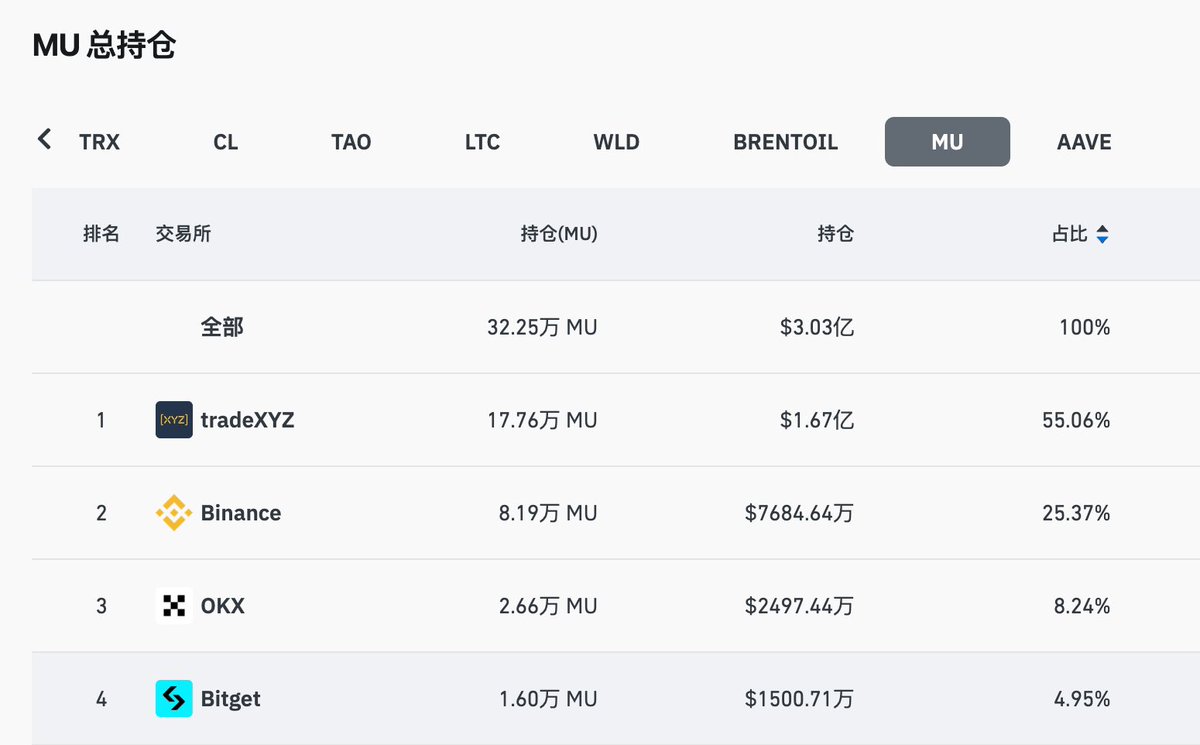Click the $2497.44万 value cell
The image size is (1200, 745).
800,606
